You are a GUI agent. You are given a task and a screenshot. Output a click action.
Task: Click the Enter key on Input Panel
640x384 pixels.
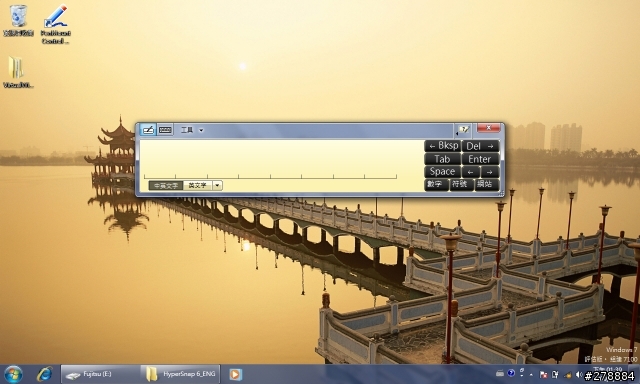[x=480, y=159]
